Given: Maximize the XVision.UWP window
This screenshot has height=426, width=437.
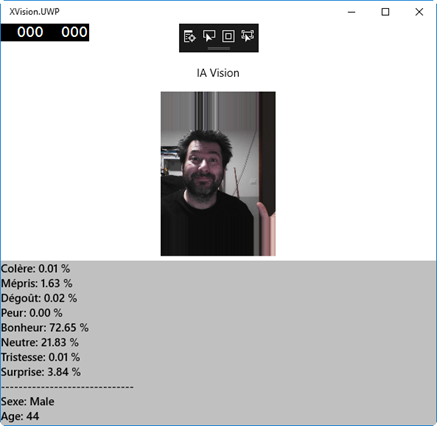Looking at the screenshot, I should pos(385,12).
